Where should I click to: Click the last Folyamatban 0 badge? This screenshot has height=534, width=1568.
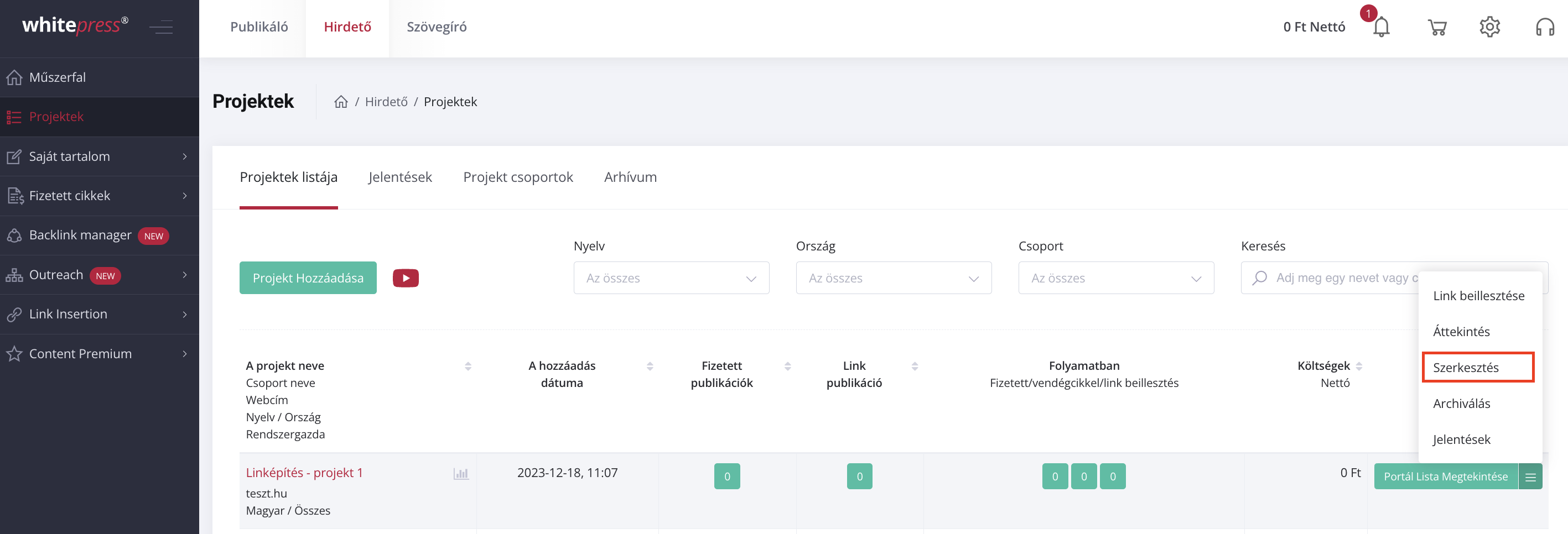(x=1113, y=476)
